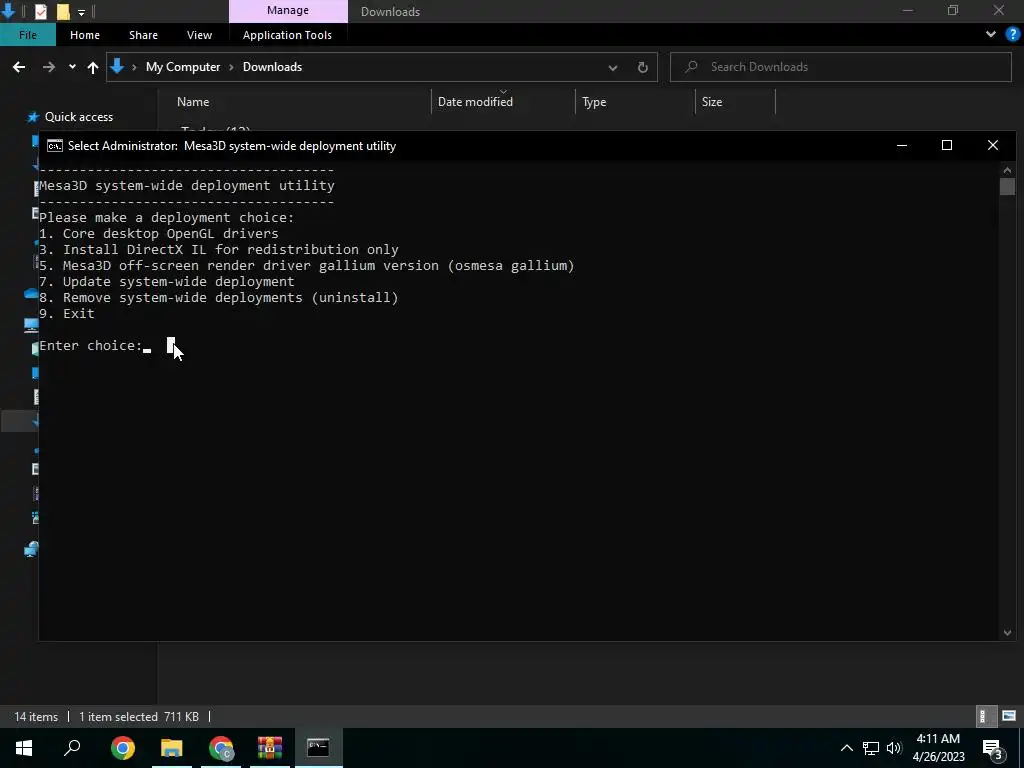1024x768 pixels.
Task: Click the 'Update system-wide deployment' line
Action: (167, 281)
